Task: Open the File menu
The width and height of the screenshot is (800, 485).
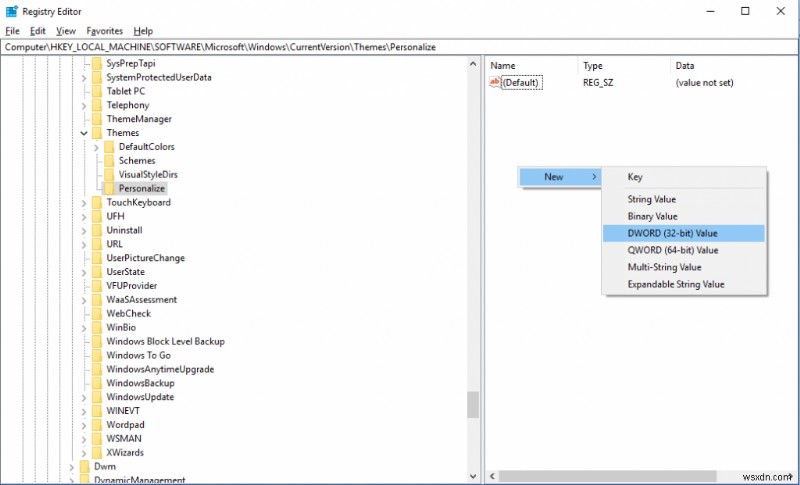Action: pos(12,31)
